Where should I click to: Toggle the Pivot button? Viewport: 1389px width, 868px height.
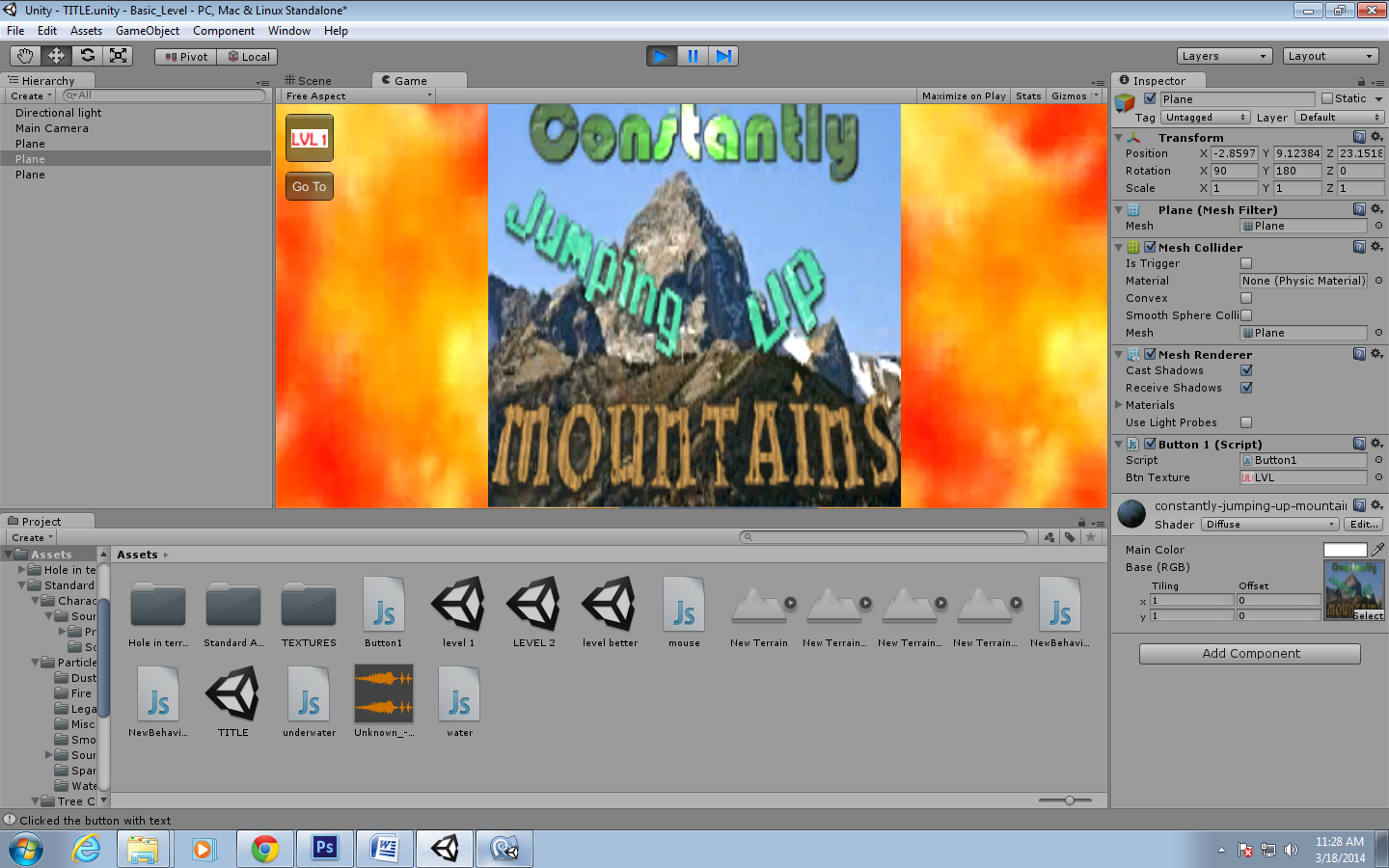click(x=186, y=57)
